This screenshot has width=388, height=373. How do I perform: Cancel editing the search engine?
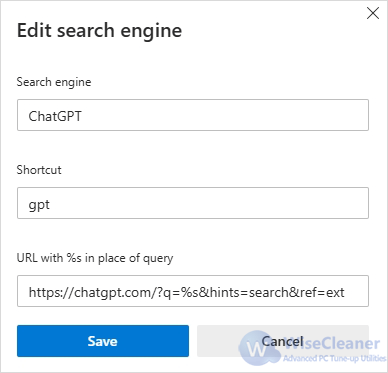(x=283, y=341)
